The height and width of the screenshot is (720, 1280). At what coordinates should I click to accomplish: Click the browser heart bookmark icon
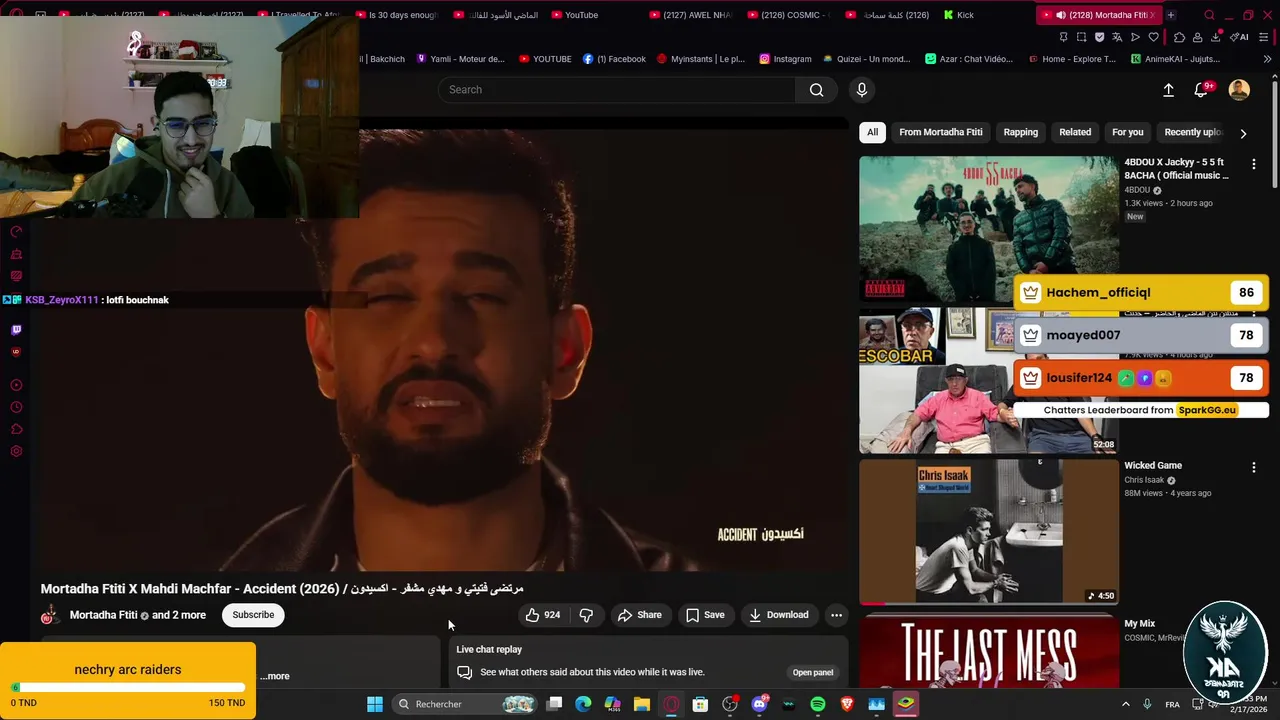tap(1153, 37)
